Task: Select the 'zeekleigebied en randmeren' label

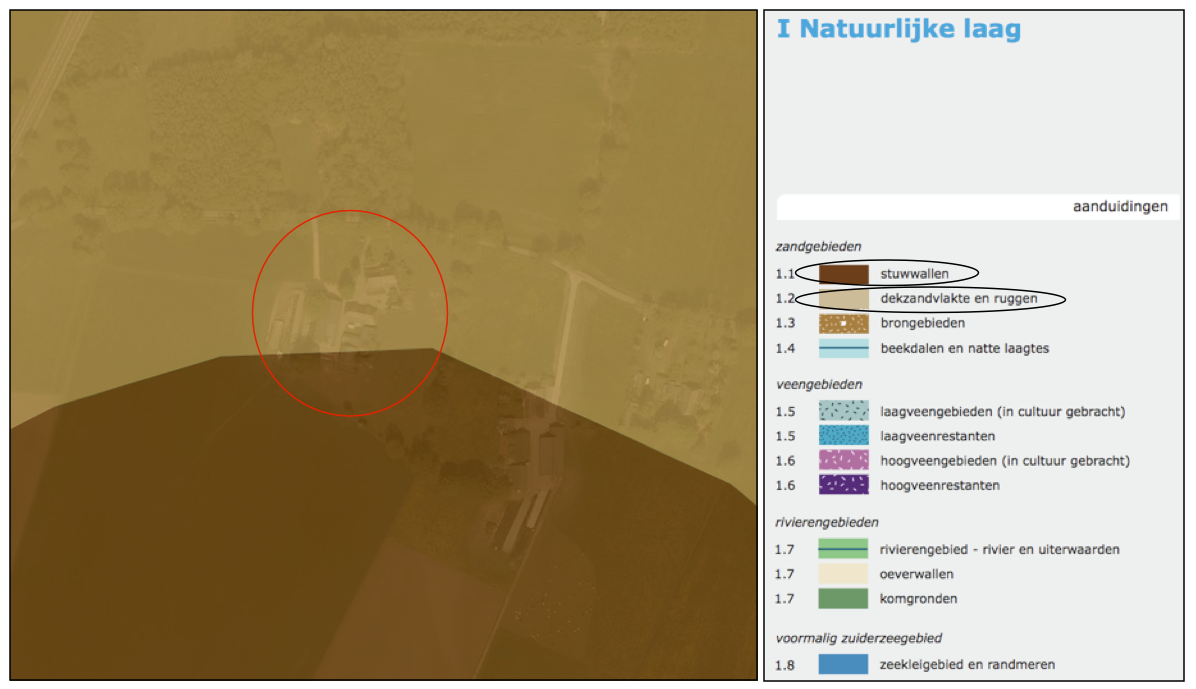Action: pos(967,665)
